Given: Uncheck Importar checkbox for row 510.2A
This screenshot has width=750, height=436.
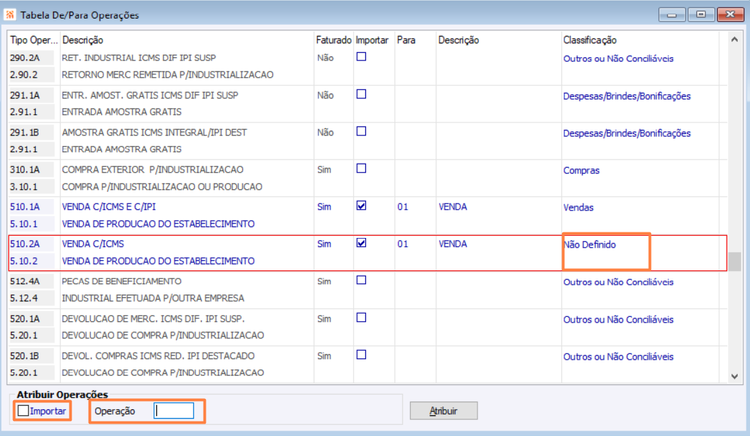Looking at the screenshot, I should 361,243.
